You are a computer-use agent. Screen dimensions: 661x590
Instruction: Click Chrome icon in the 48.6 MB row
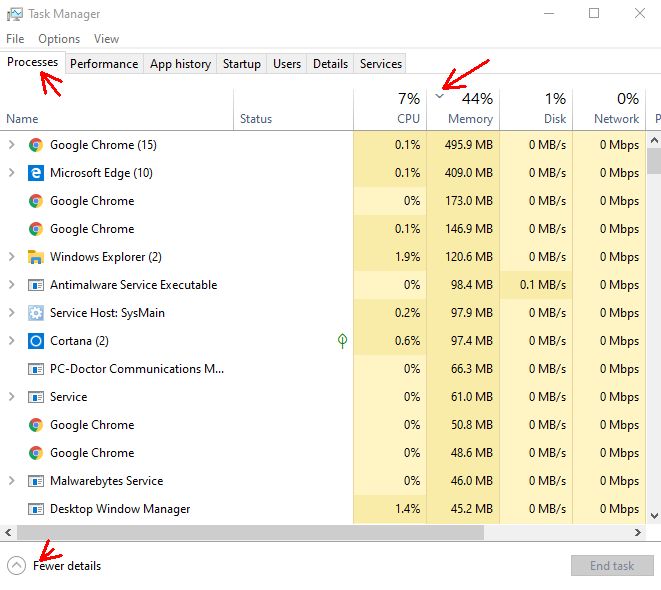[36, 453]
